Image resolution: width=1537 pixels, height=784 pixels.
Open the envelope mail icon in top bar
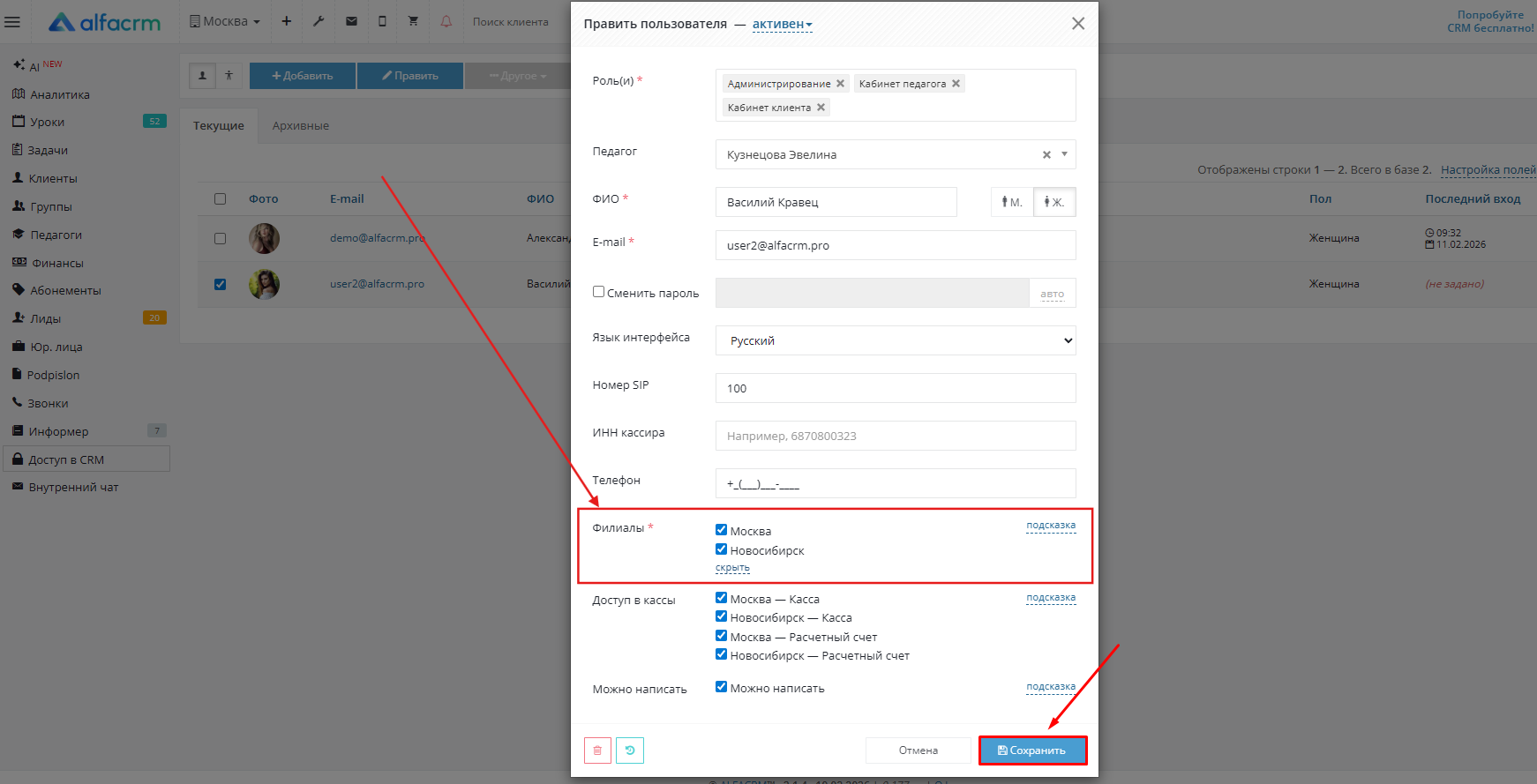[x=351, y=21]
